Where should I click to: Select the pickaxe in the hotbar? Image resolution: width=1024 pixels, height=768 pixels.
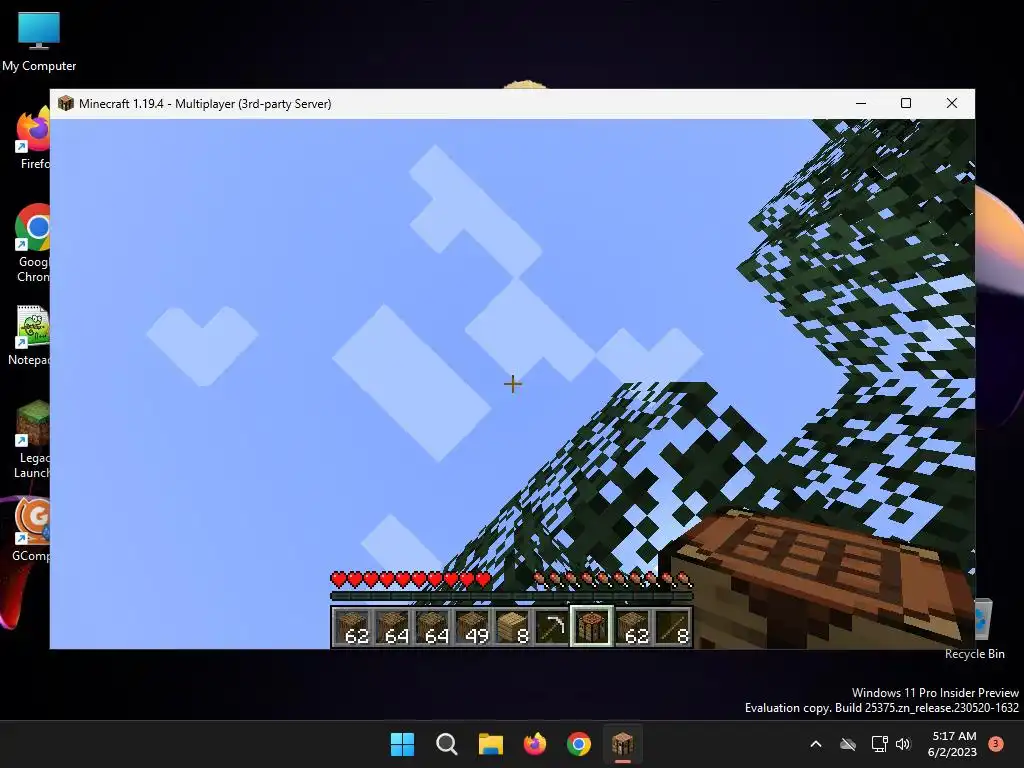(x=552, y=626)
